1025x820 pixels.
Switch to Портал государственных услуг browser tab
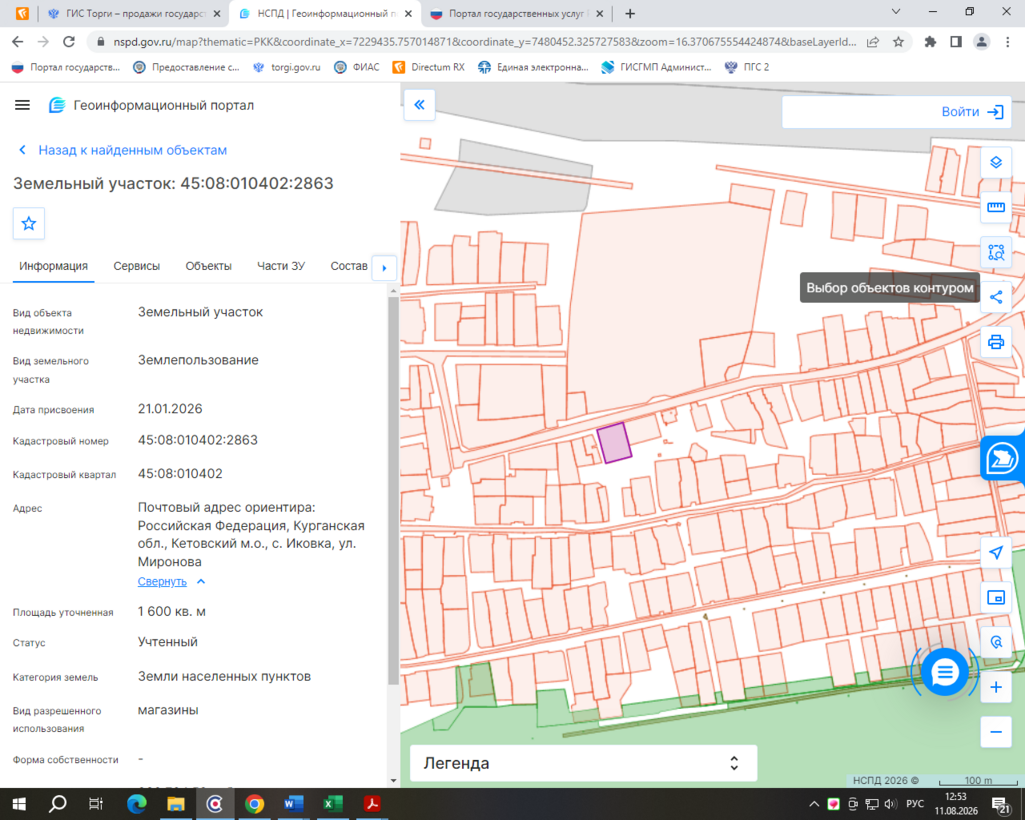518,13
